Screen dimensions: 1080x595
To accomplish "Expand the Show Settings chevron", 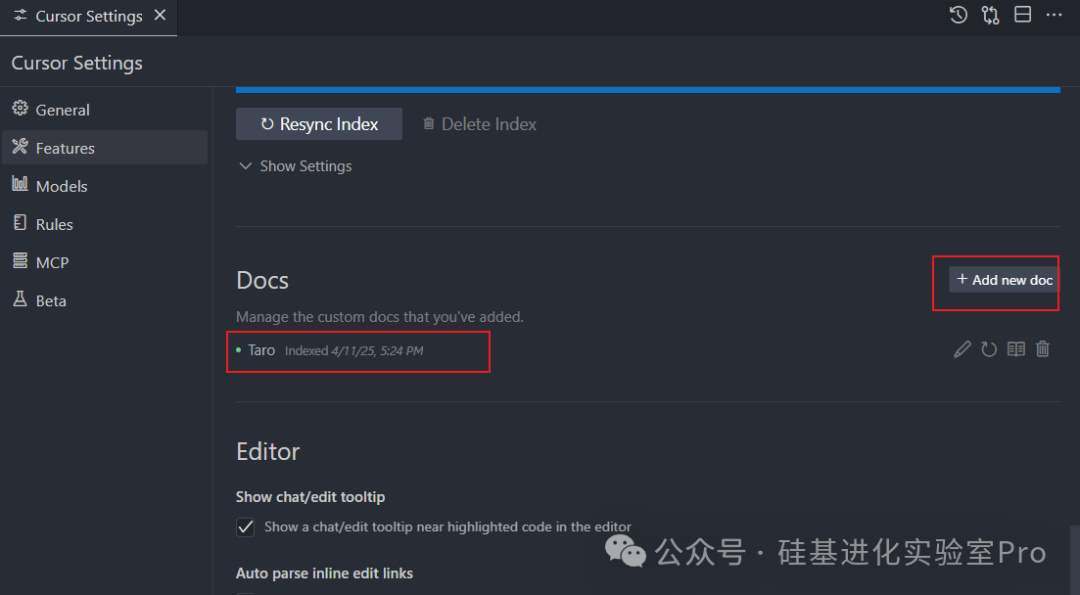I will (245, 166).
